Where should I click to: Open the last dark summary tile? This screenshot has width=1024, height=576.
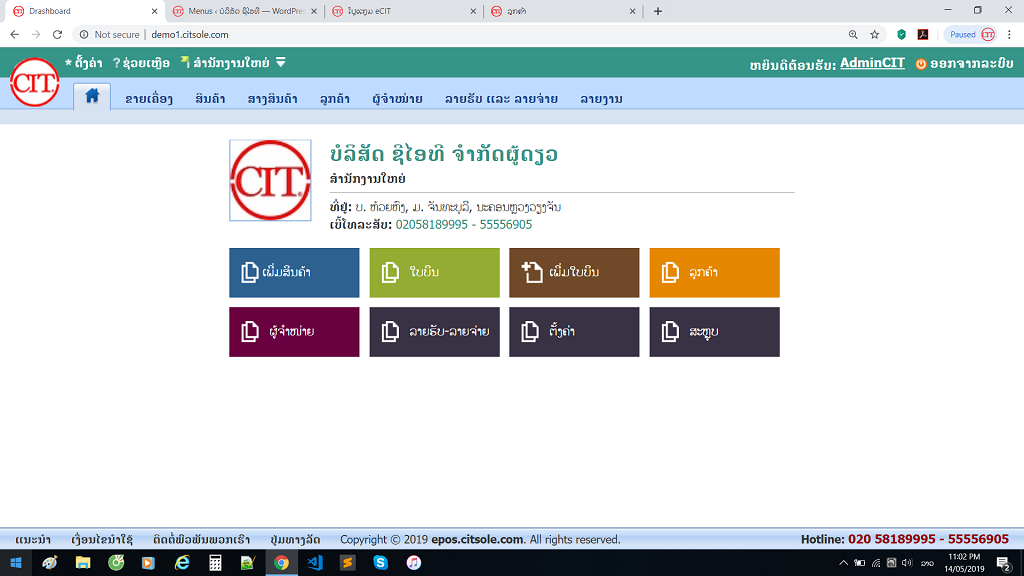[x=714, y=332]
